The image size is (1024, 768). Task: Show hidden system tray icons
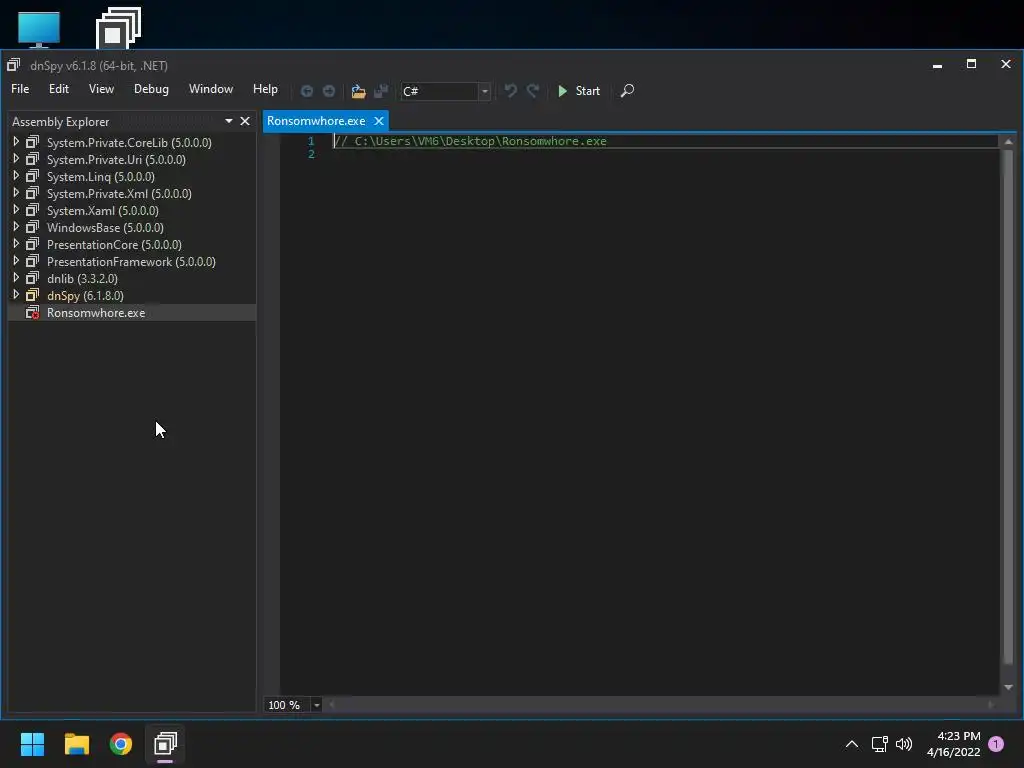point(852,744)
